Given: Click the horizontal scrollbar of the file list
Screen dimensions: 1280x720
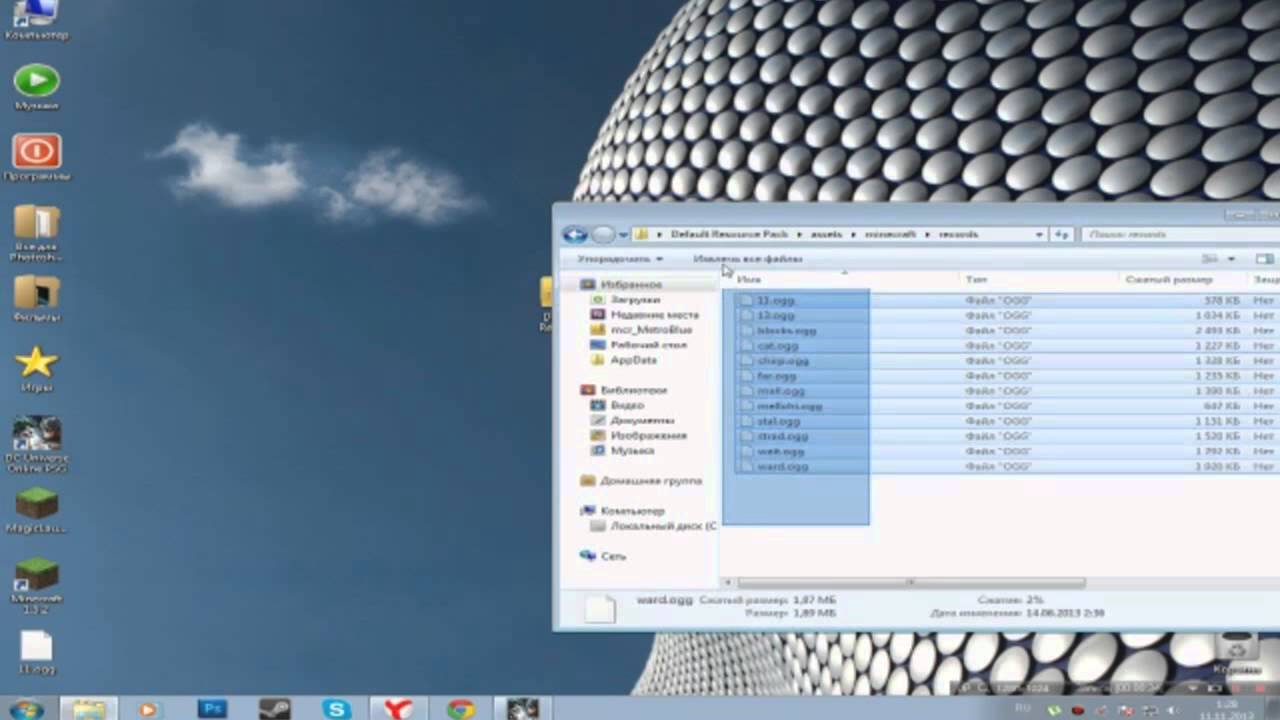Looking at the screenshot, I should click(x=910, y=582).
